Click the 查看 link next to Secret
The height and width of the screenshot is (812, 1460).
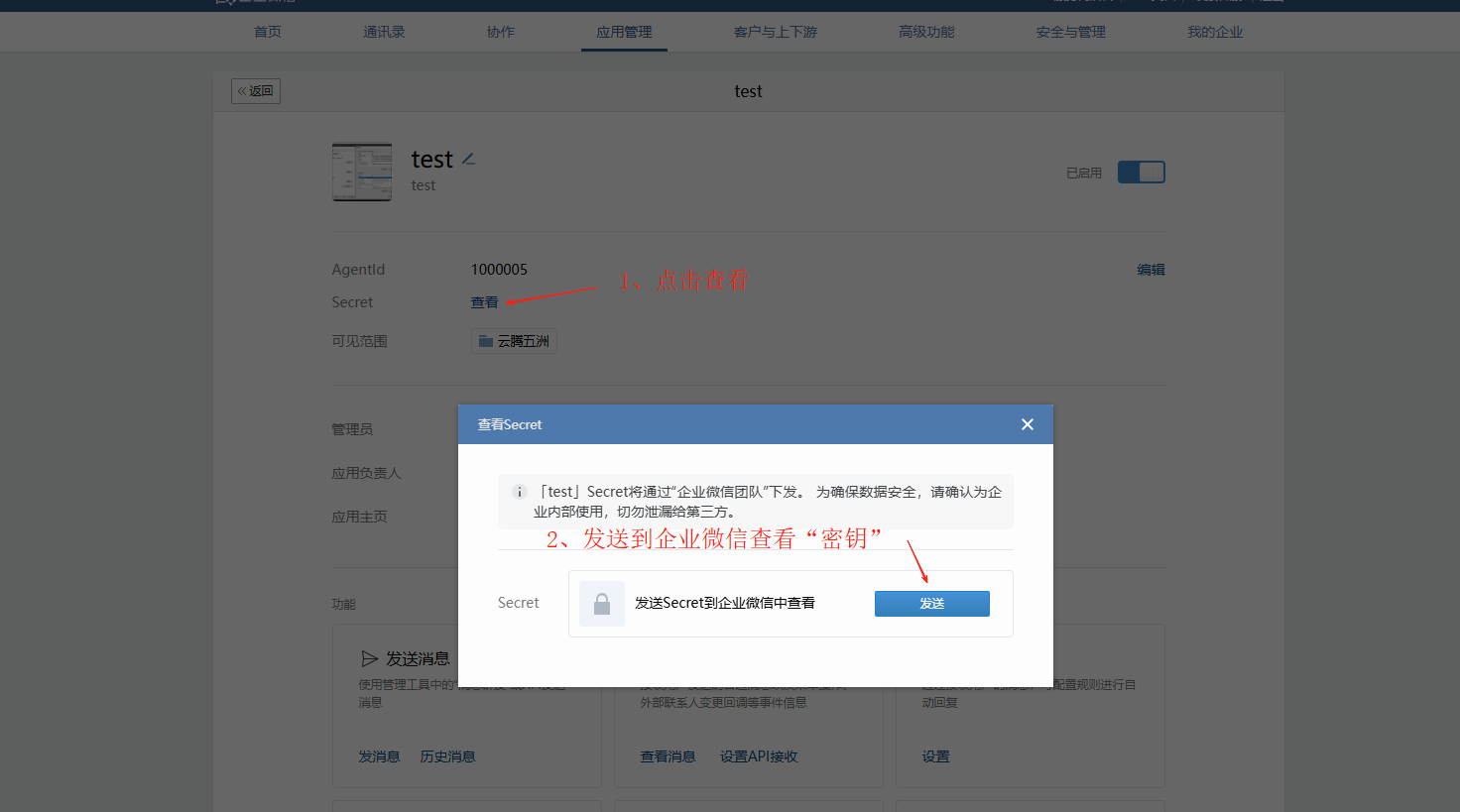[484, 302]
